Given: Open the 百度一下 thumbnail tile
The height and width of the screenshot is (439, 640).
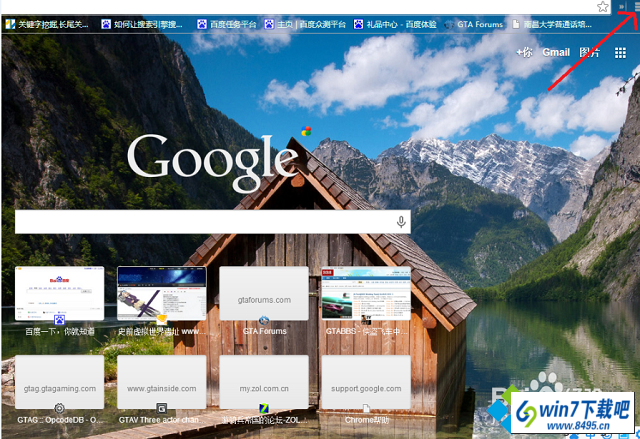Looking at the screenshot, I should pyautogui.click(x=60, y=293).
